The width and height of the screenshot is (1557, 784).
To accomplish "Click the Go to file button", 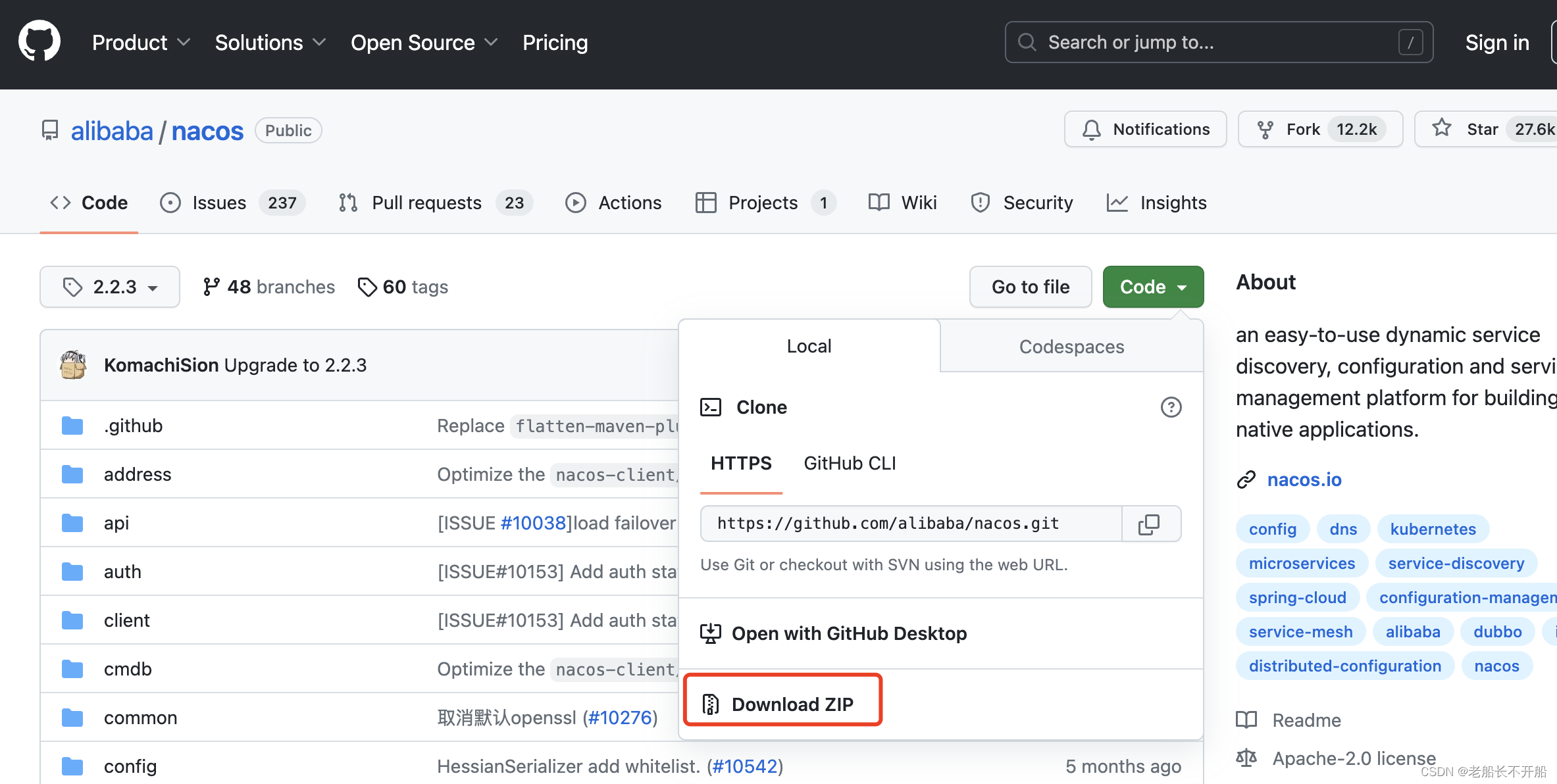I will click(1031, 287).
